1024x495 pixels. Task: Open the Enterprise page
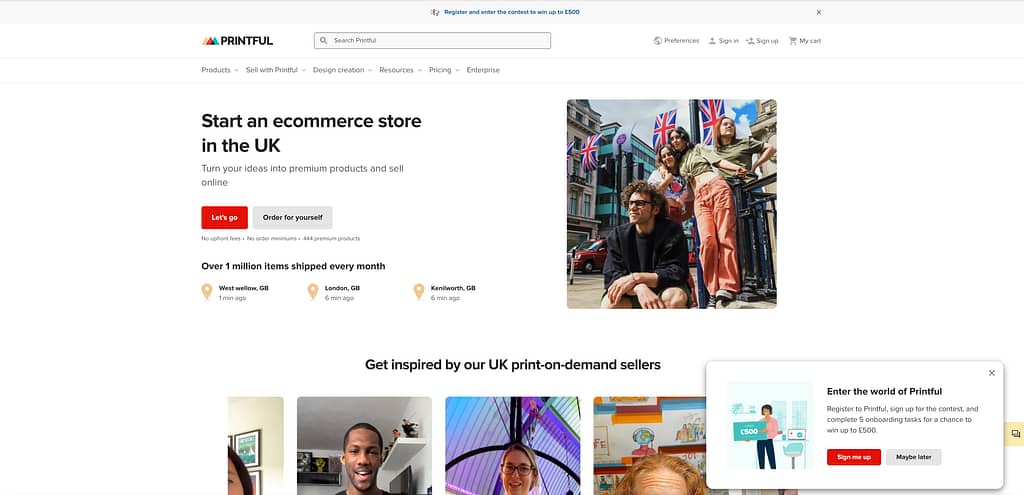coord(483,70)
